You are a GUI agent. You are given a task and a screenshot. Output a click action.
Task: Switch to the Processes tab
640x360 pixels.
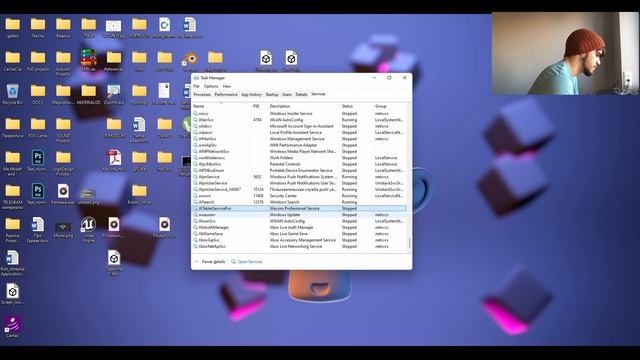tap(202, 94)
